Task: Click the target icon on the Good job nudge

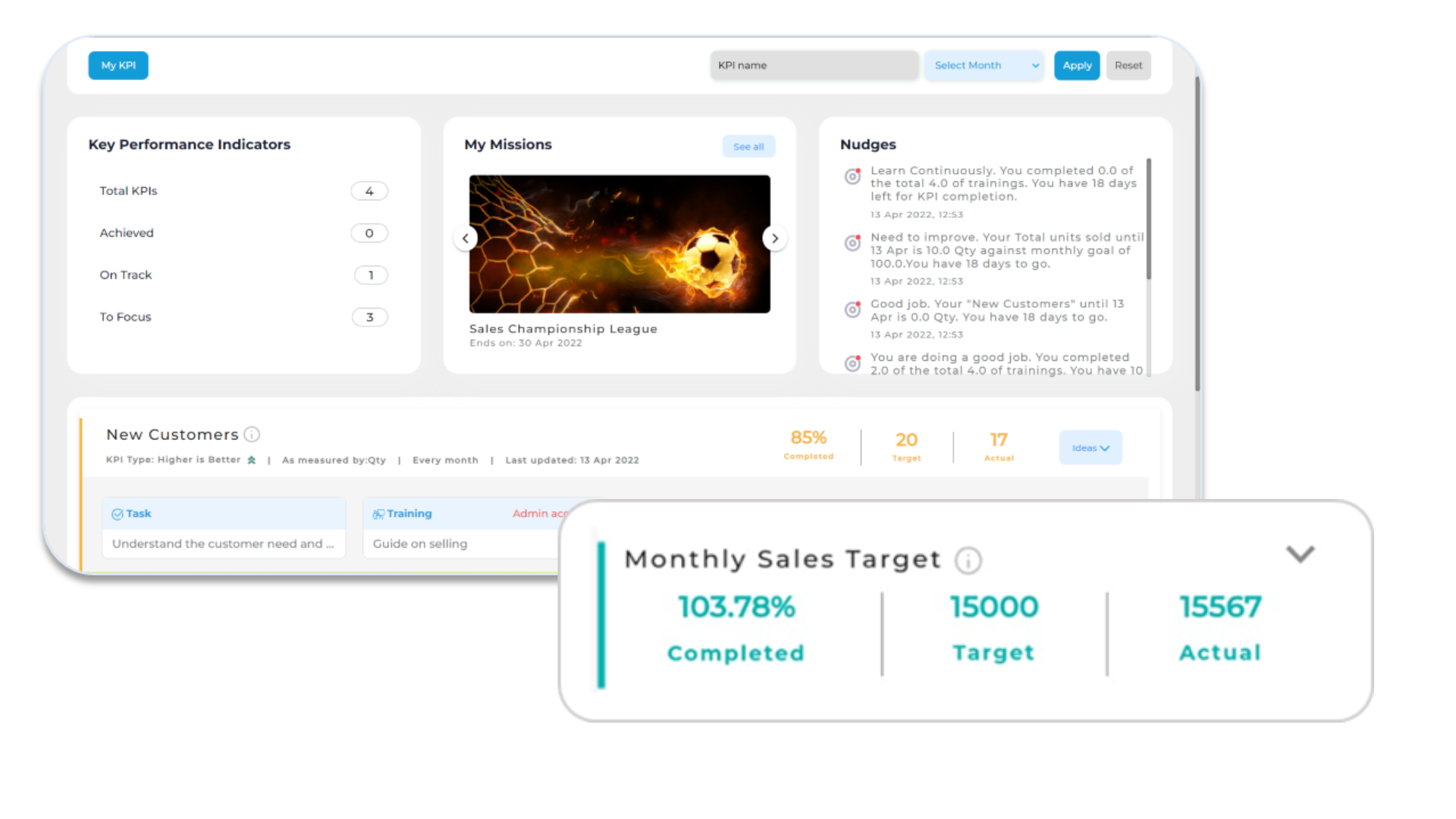Action: (x=852, y=309)
